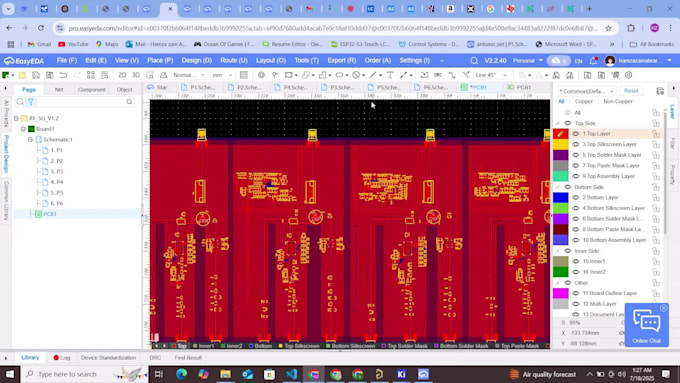Toggle visibility of the Top Side group
Image resolution: width=680 pixels, height=383 pixels.
[x=568, y=123]
